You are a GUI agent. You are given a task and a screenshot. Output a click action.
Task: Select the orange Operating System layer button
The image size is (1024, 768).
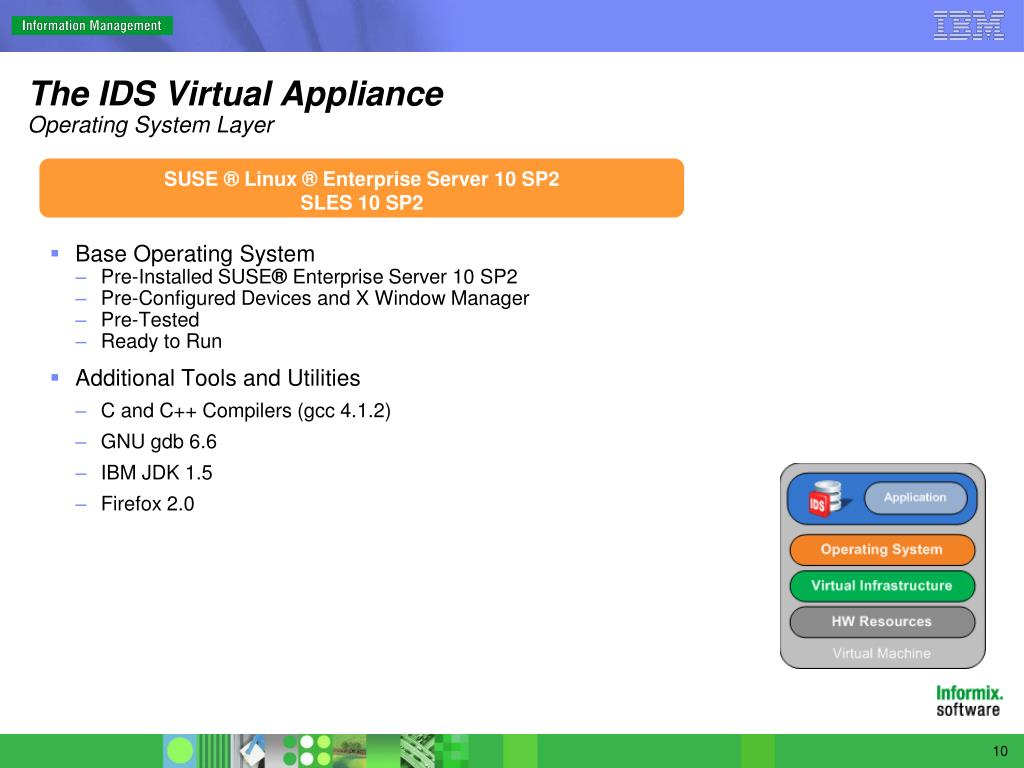pos(882,550)
